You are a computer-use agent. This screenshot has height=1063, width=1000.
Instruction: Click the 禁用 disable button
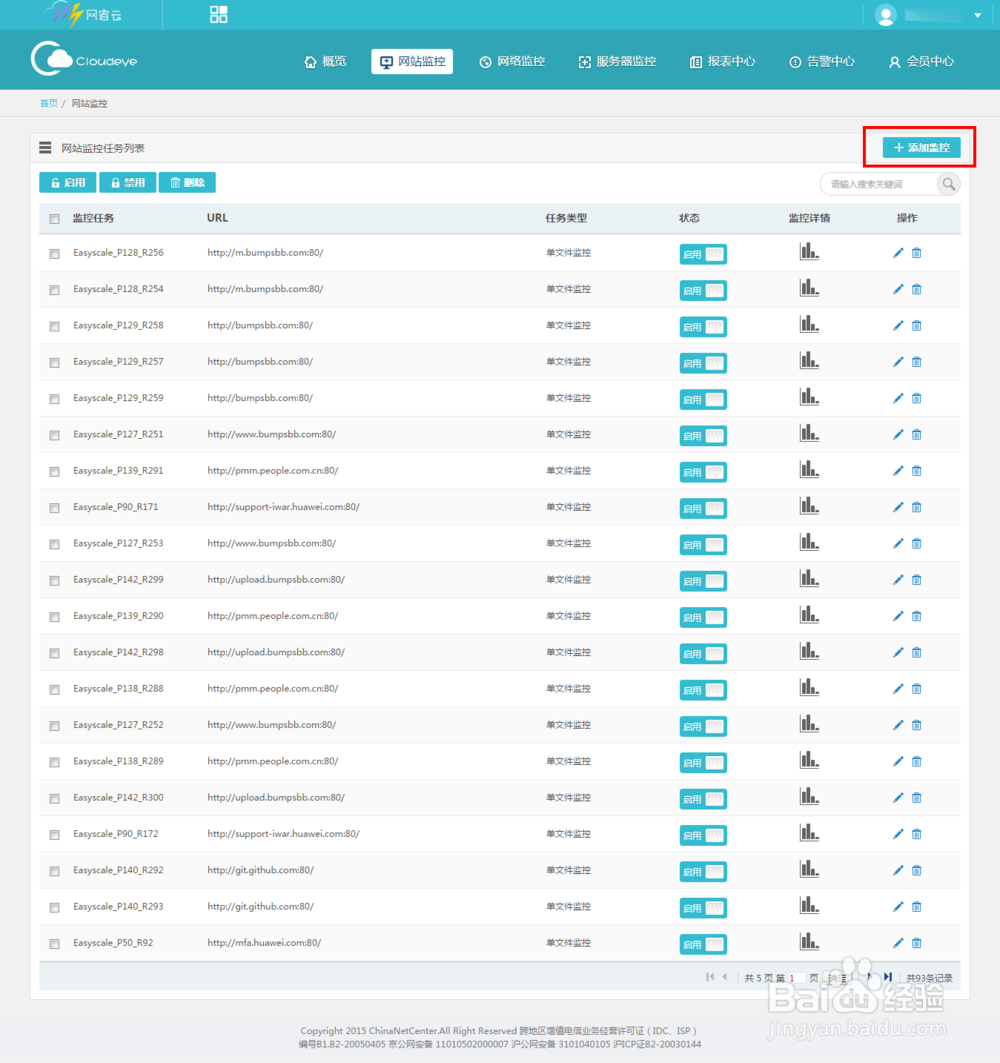[127, 182]
